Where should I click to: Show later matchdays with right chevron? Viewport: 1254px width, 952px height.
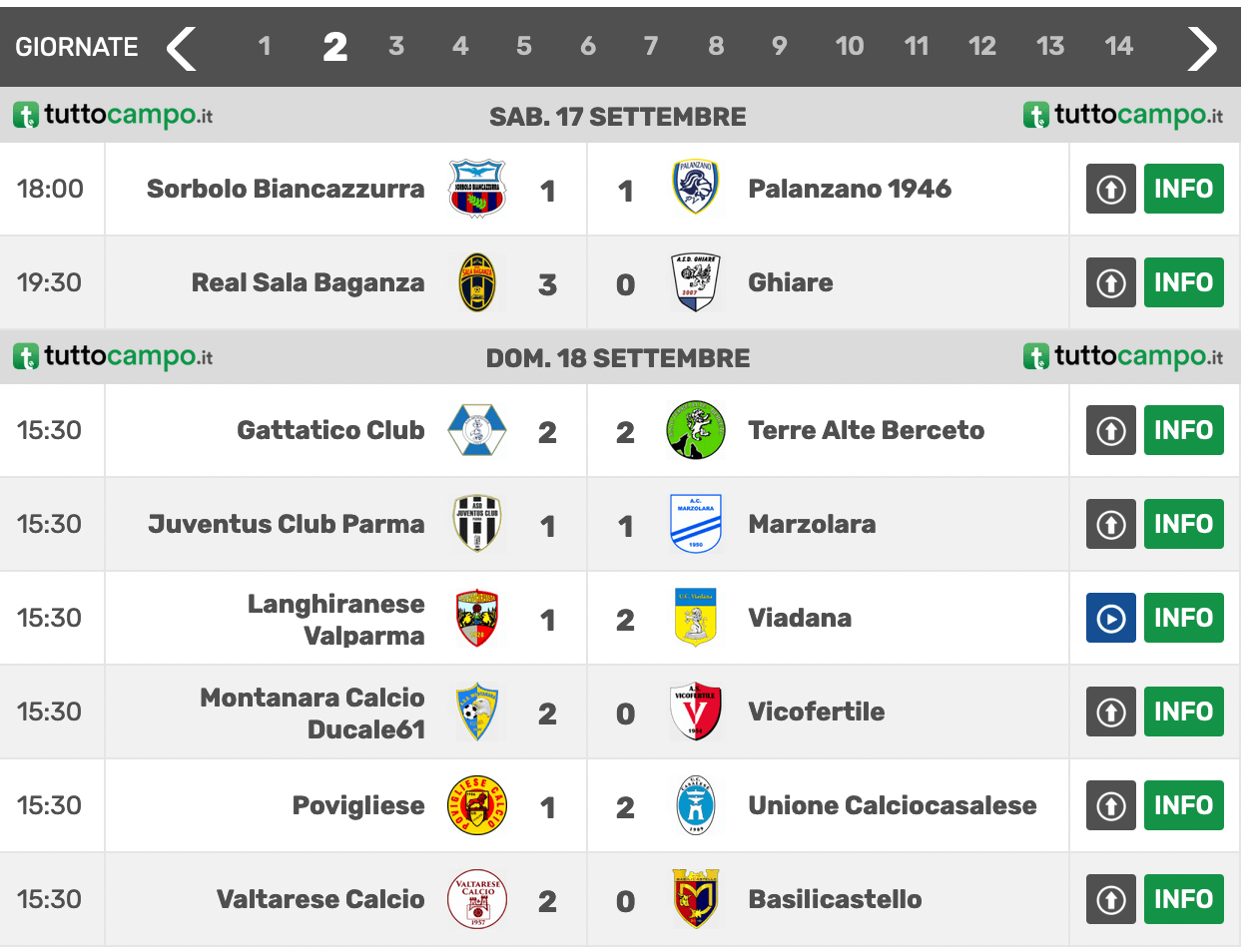point(1201,47)
